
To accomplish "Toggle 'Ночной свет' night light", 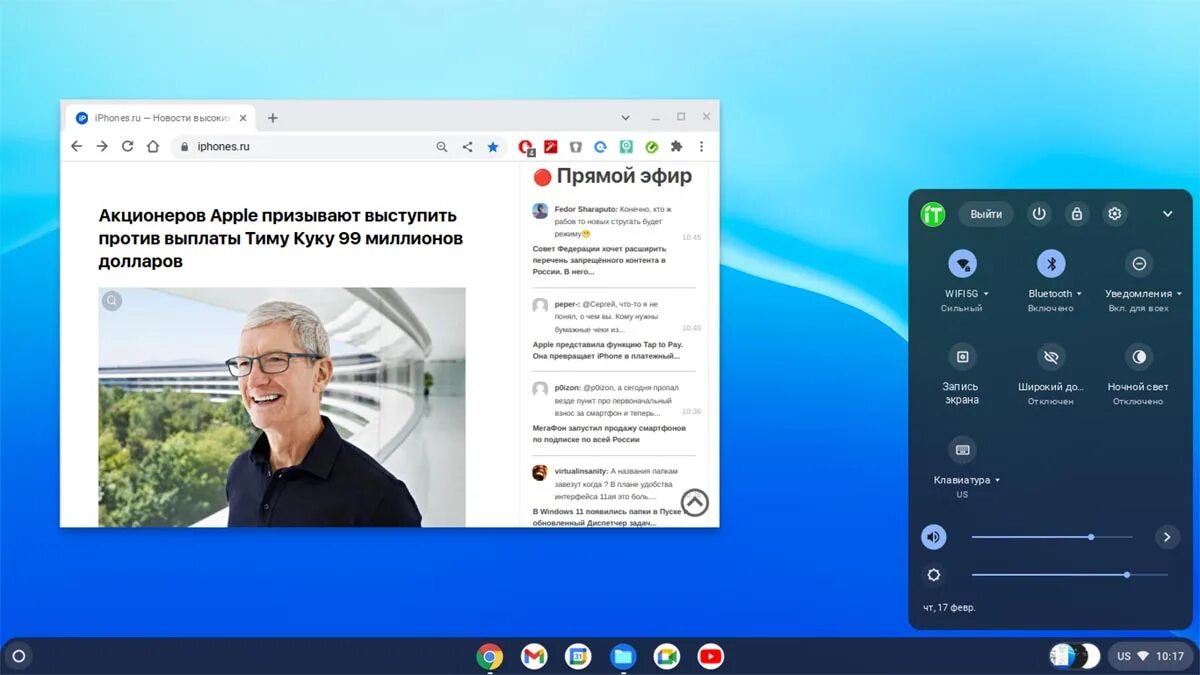I will pyautogui.click(x=1138, y=357).
